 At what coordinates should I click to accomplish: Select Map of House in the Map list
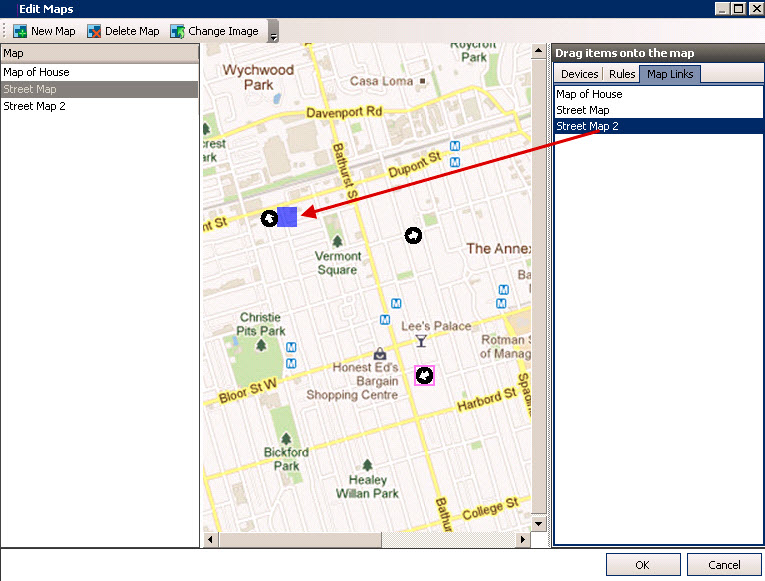click(x=100, y=72)
